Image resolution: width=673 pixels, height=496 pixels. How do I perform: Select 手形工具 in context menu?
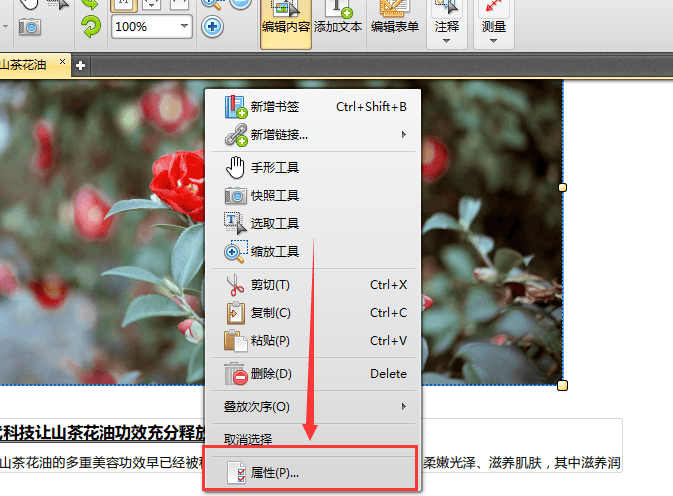coord(315,167)
